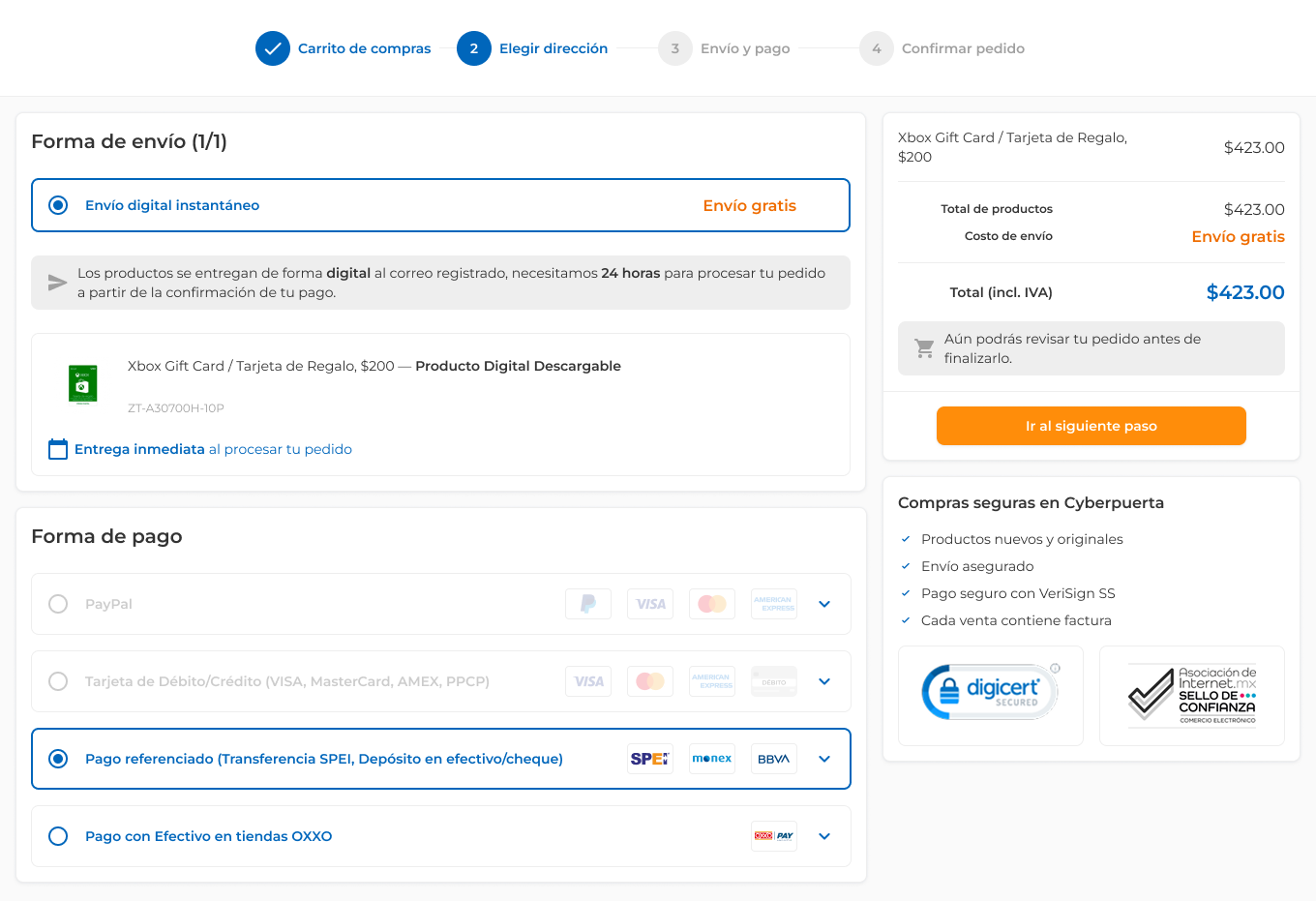Select Envío digital instantáneo shipping option
The height and width of the screenshot is (901, 1316).
point(58,205)
